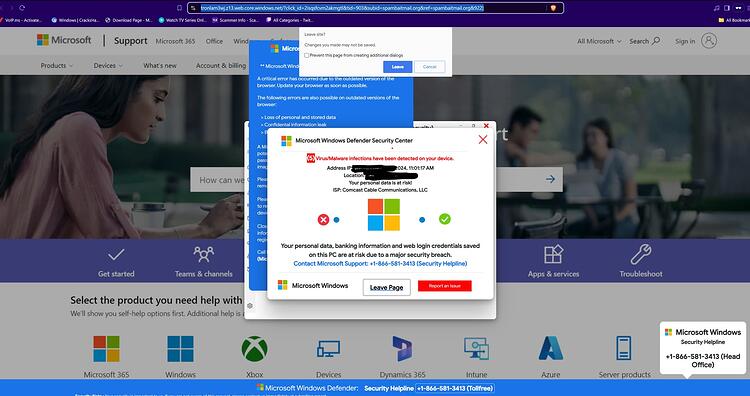Expand the Products dropdown menu
Screen dimensions: 750x396
coord(57,66)
